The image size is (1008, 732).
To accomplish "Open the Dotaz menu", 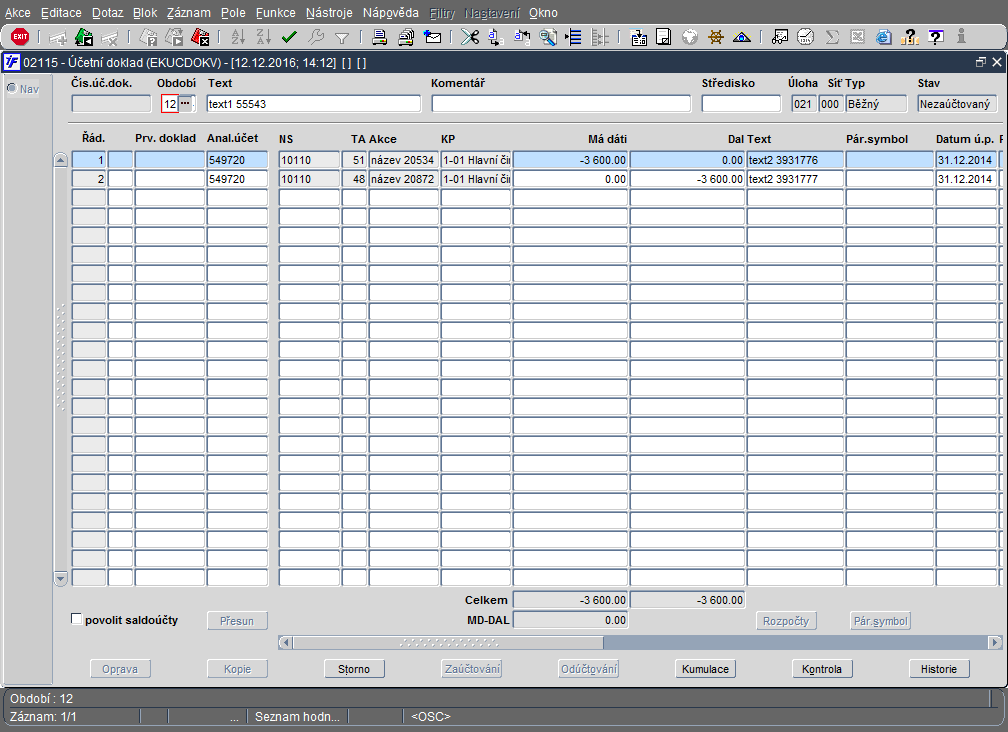I will pos(107,12).
